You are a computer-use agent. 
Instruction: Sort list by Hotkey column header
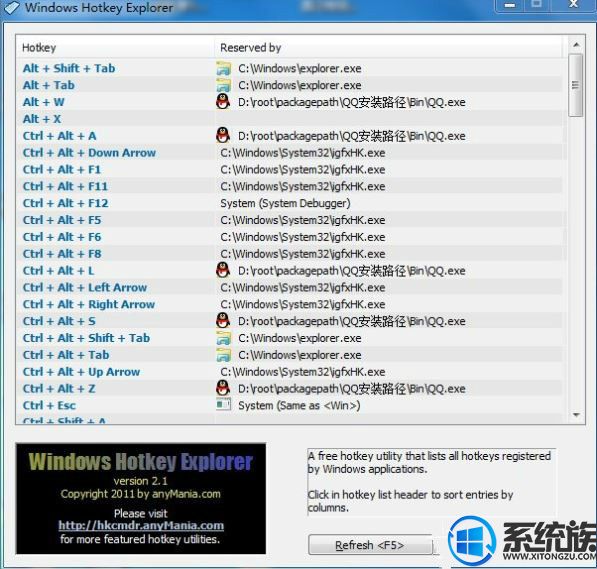115,48
